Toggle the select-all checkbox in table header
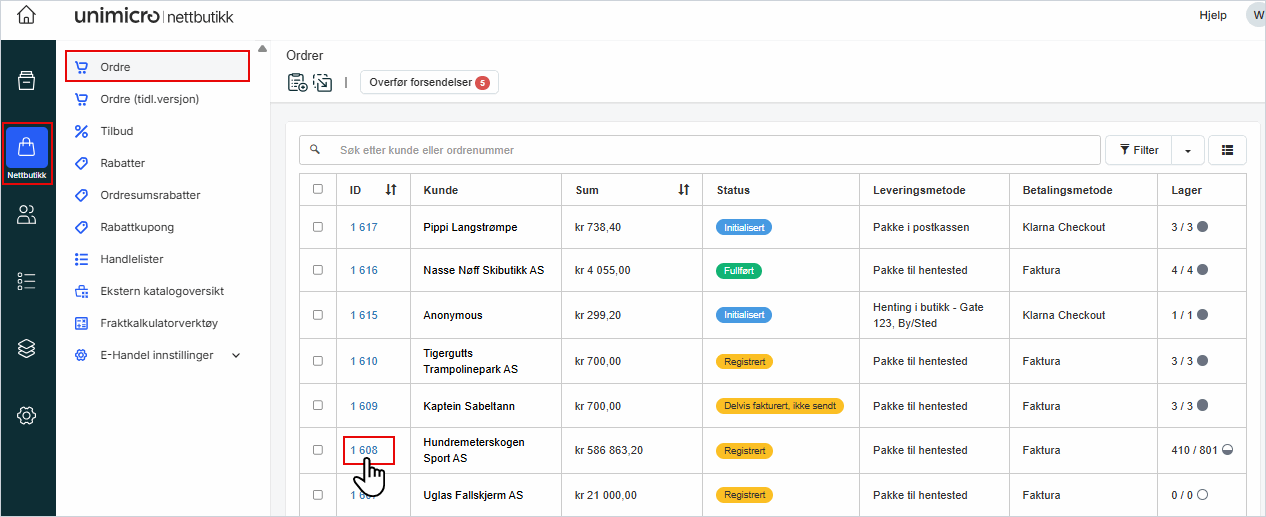Viewport: 1266px width, 517px height. pos(318,189)
